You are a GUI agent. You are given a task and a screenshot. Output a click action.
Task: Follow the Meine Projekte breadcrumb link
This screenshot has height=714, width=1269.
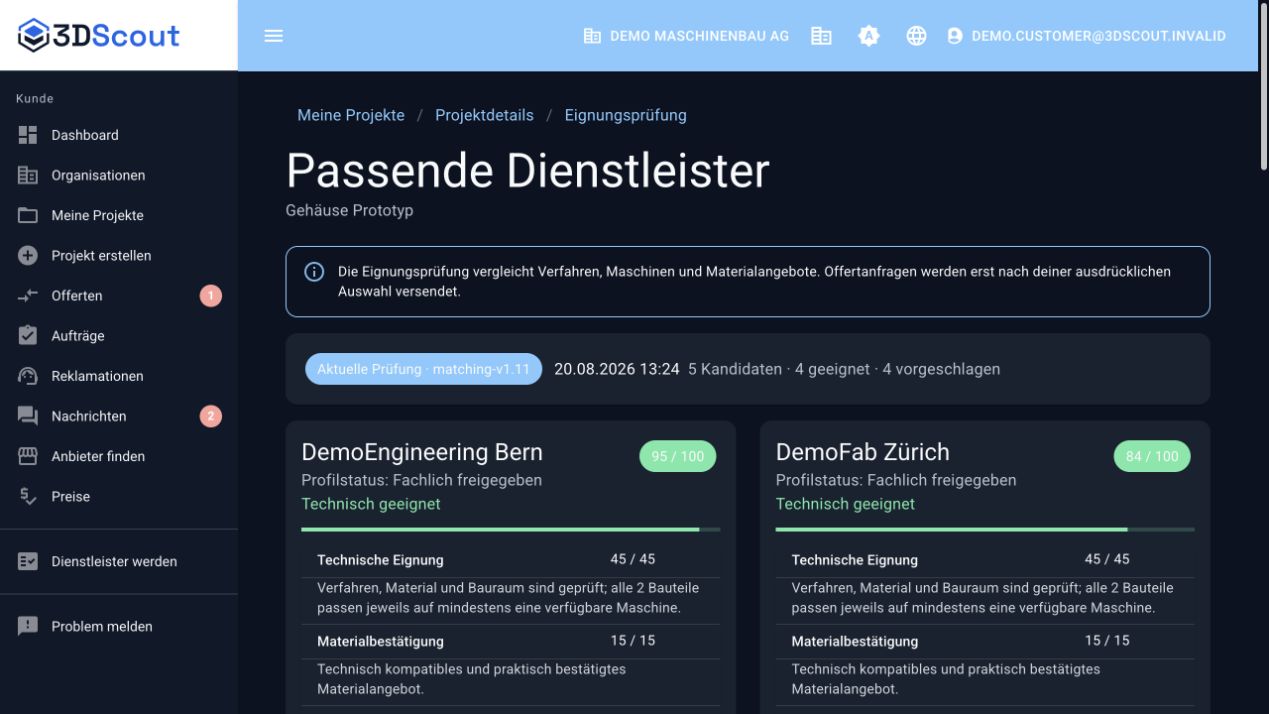point(351,115)
